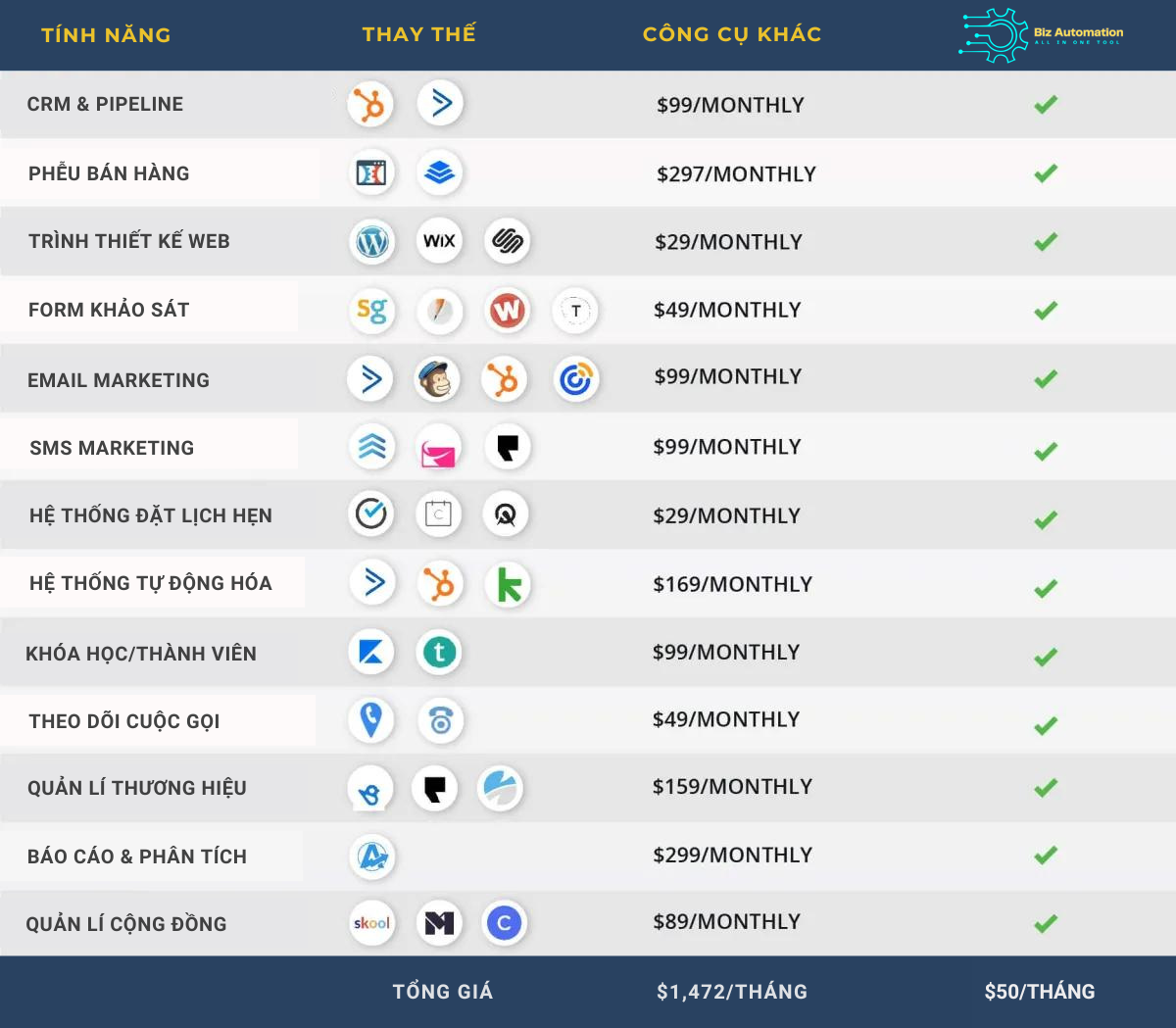Viewport: 1176px width, 1028px height.
Task: Select the 'CRM & PIPELINE' label
Action: [105, 104]
